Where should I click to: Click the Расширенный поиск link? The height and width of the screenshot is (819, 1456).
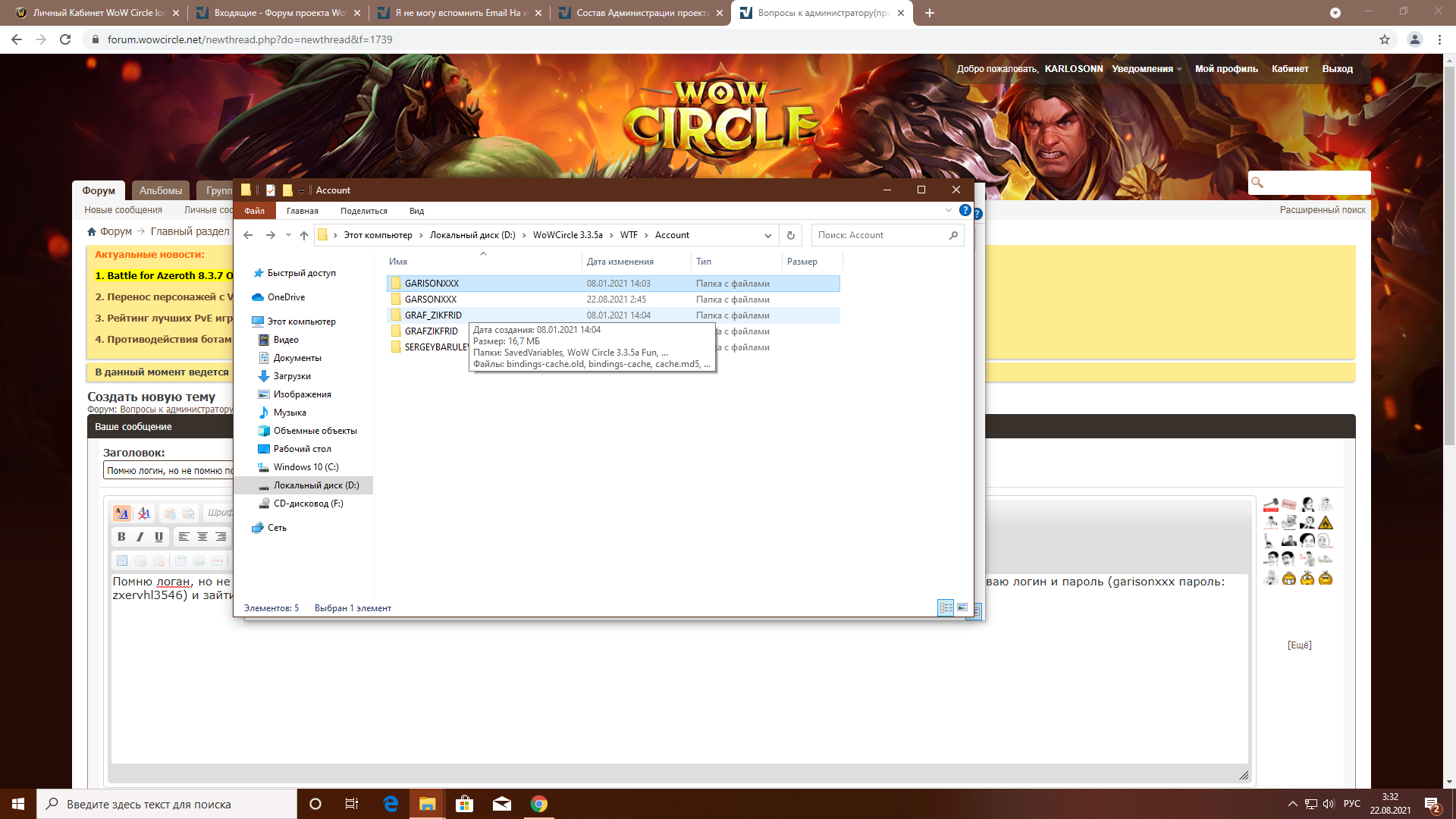pyautogui.click(x=1322, y=210)
